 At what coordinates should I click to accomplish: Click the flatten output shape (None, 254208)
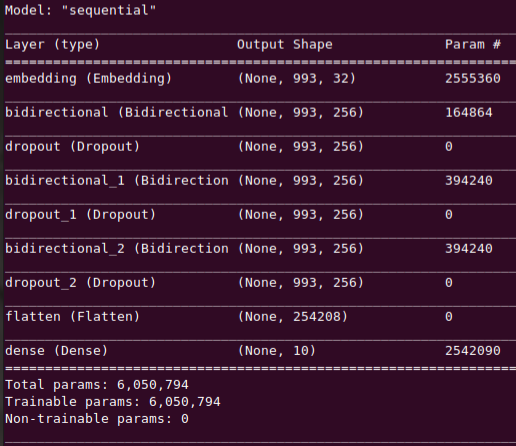tap(292, 317)
